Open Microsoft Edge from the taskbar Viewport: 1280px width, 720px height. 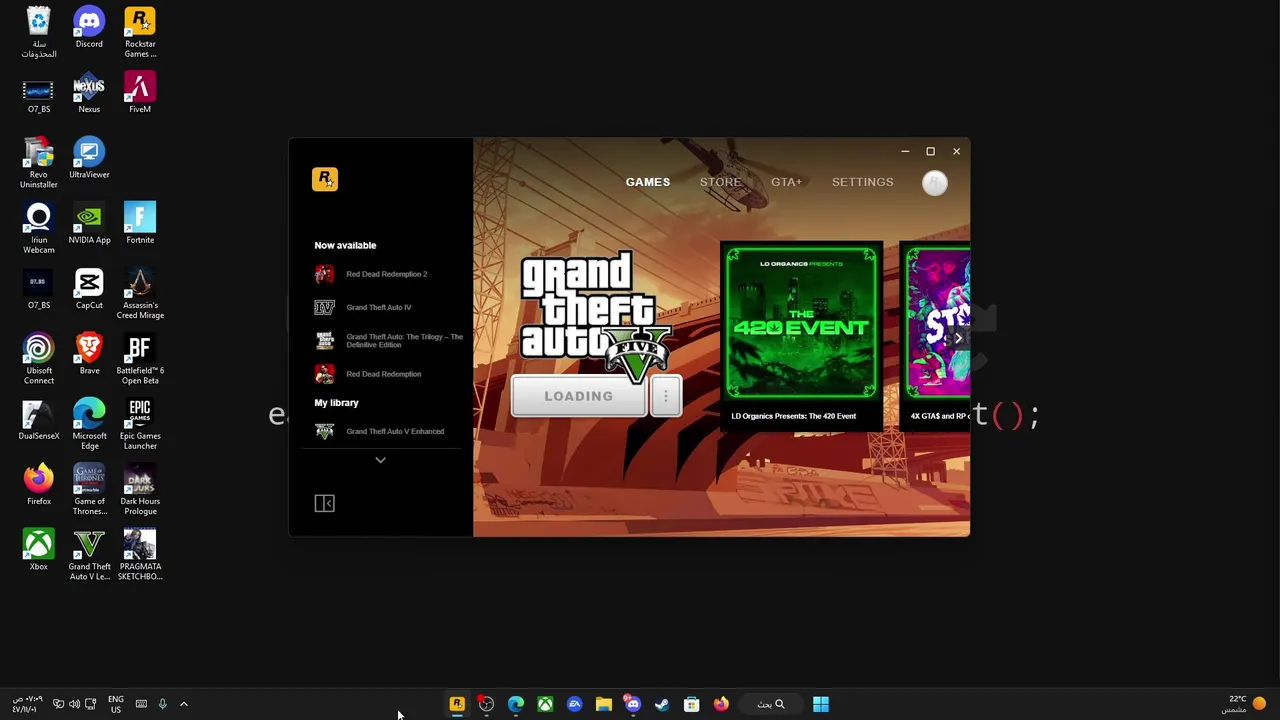tap(516, 704)
